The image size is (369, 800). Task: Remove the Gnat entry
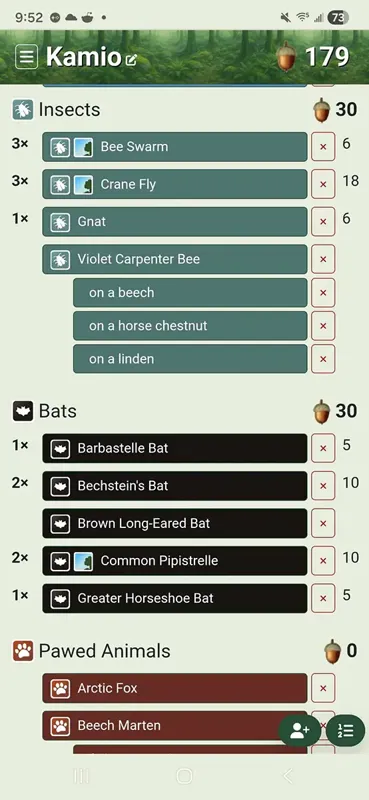(323, 222)
